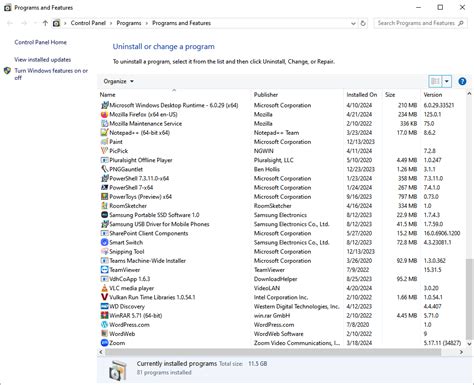The image size is (474, 385).
Task: Click the Ben Hollis publisher cell
Action: pyautogui.click(x=268, y=169)
